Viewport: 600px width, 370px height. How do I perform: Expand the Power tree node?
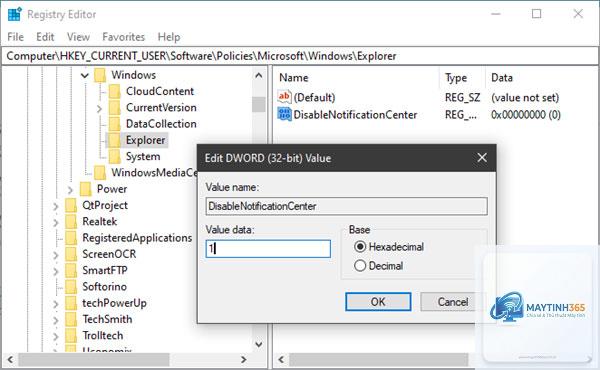[70, 190]
